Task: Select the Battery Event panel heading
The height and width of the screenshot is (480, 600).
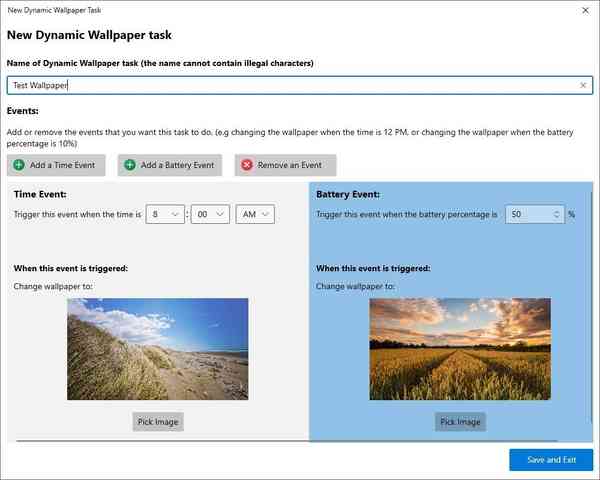Action: 348,194
